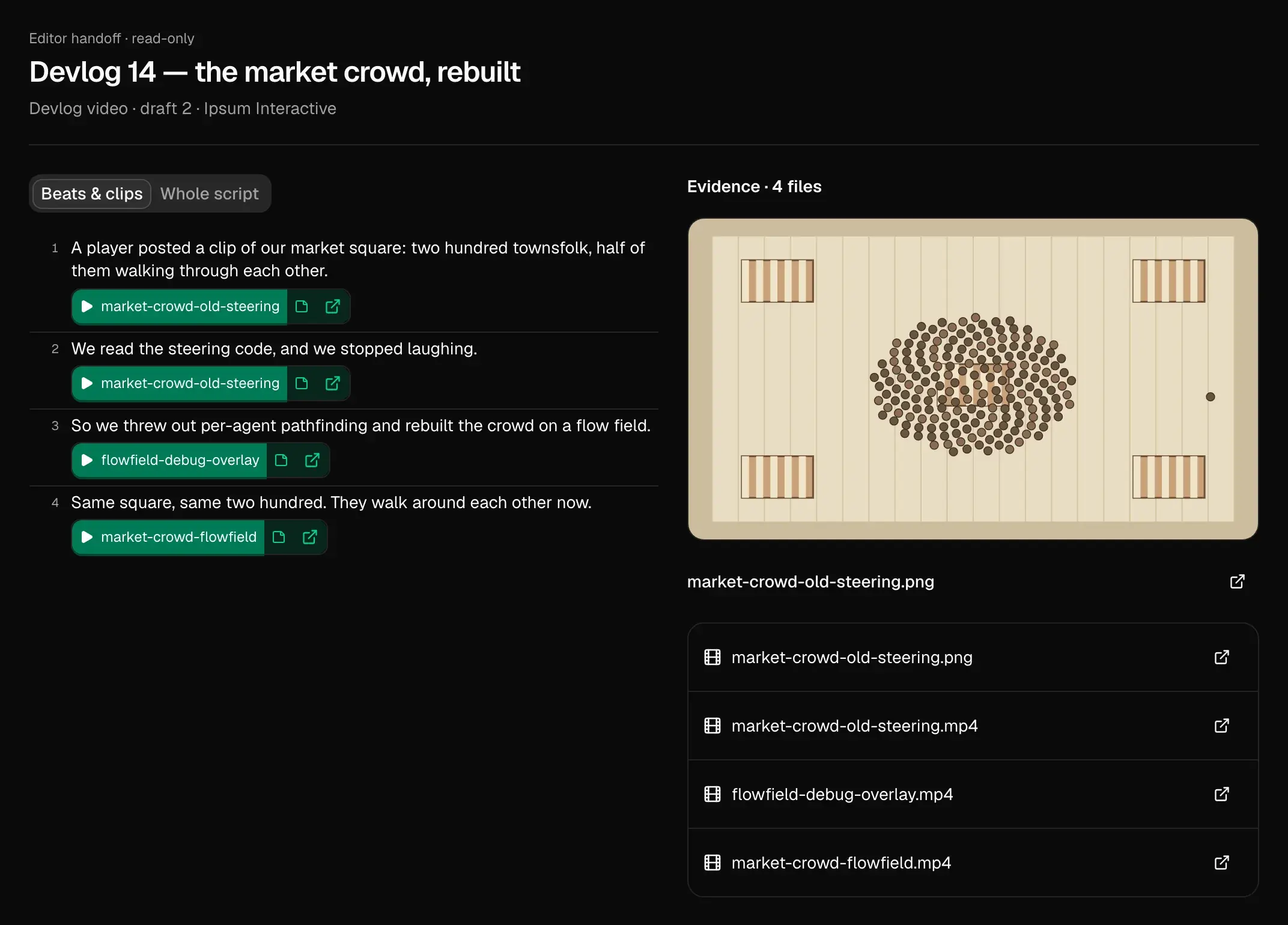The height and width of the screenshot is (925, 1288).
Task: Click film icon beside flowfield-debug-overlay.mp4
Action: pos(712,794)
